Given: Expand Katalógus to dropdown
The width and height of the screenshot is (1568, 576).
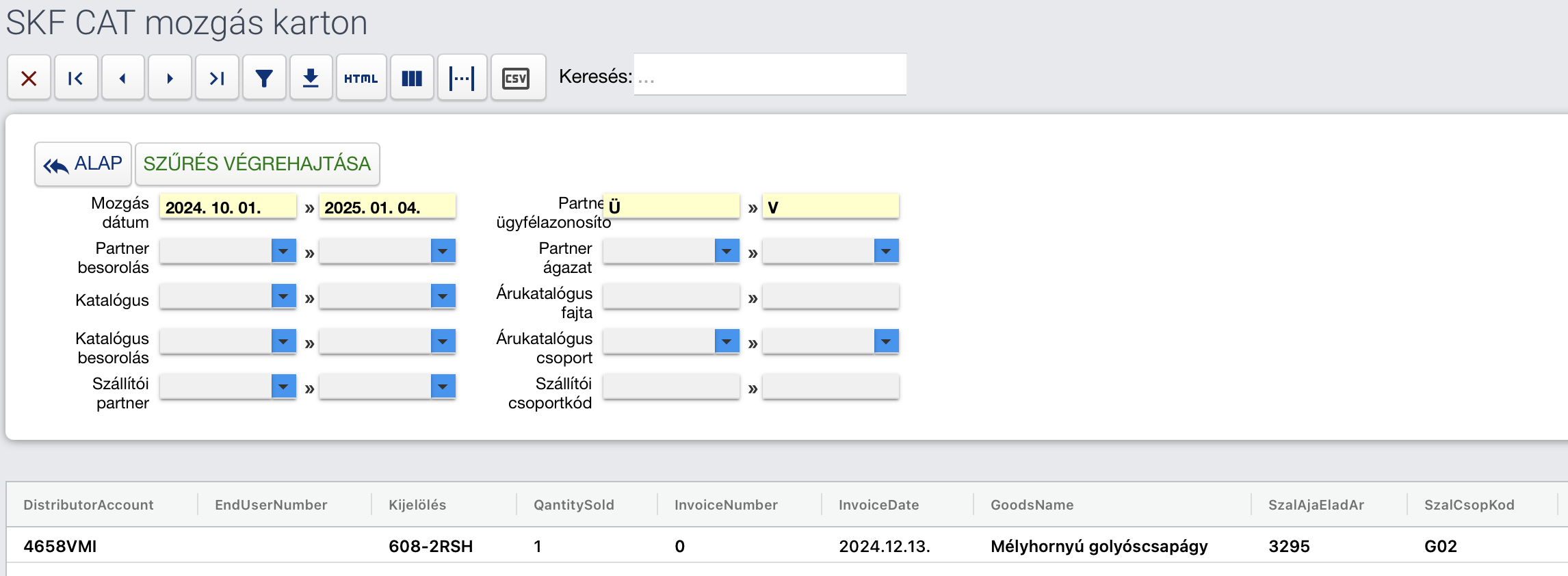Looking at the screenshot, I should point(443,296).
